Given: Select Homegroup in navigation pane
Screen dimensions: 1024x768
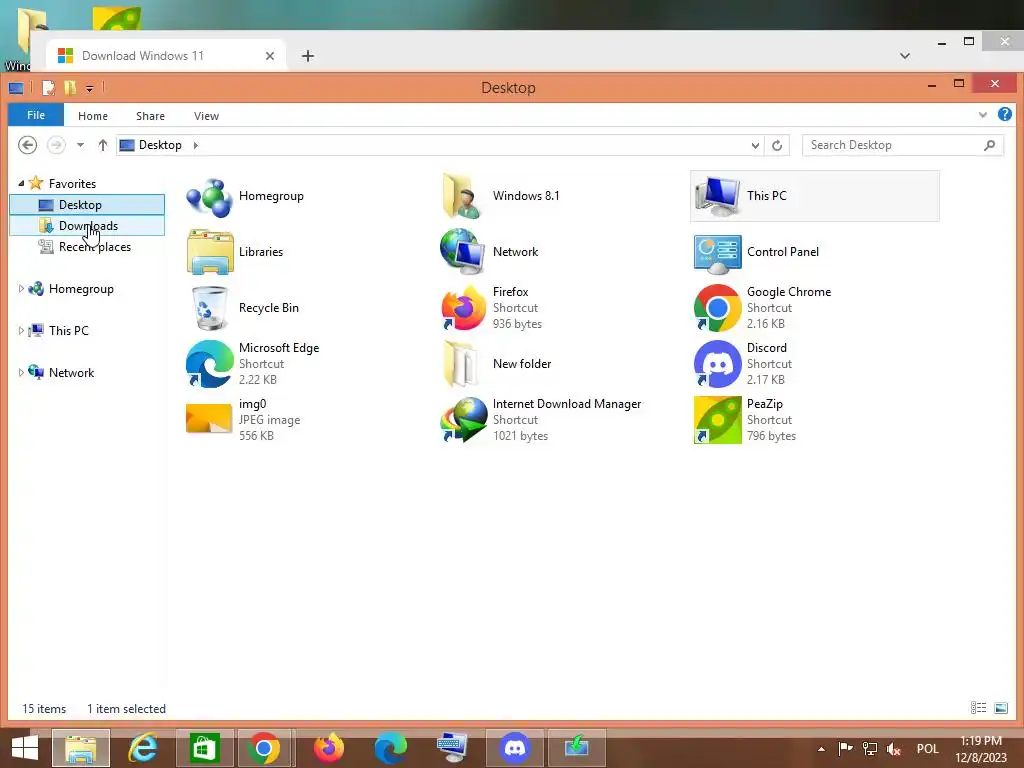Looking at the screenshot, I should coord(81,289).
